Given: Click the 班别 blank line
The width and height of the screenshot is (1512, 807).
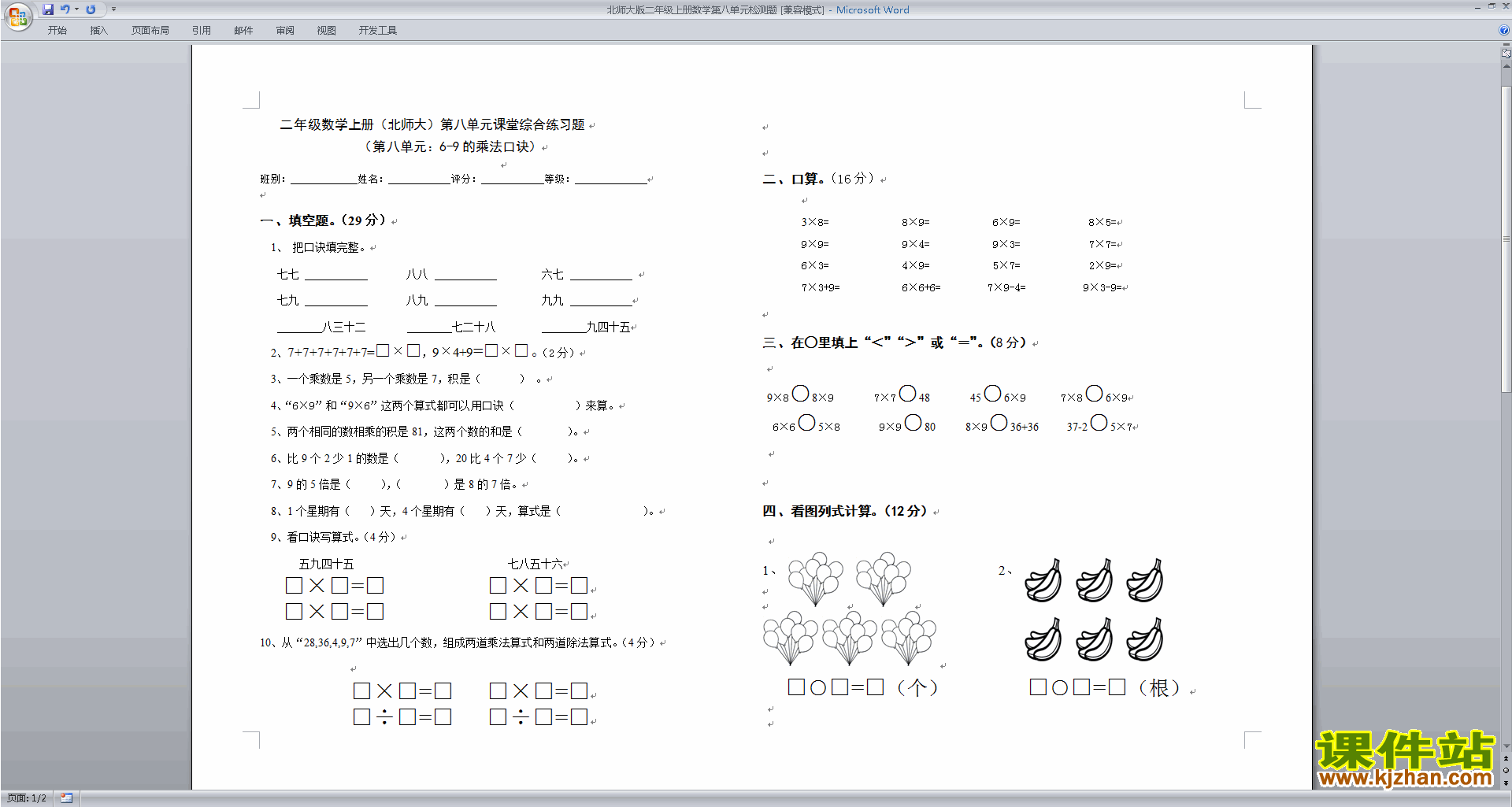Looking at the screenshot, I should point(324,180).
